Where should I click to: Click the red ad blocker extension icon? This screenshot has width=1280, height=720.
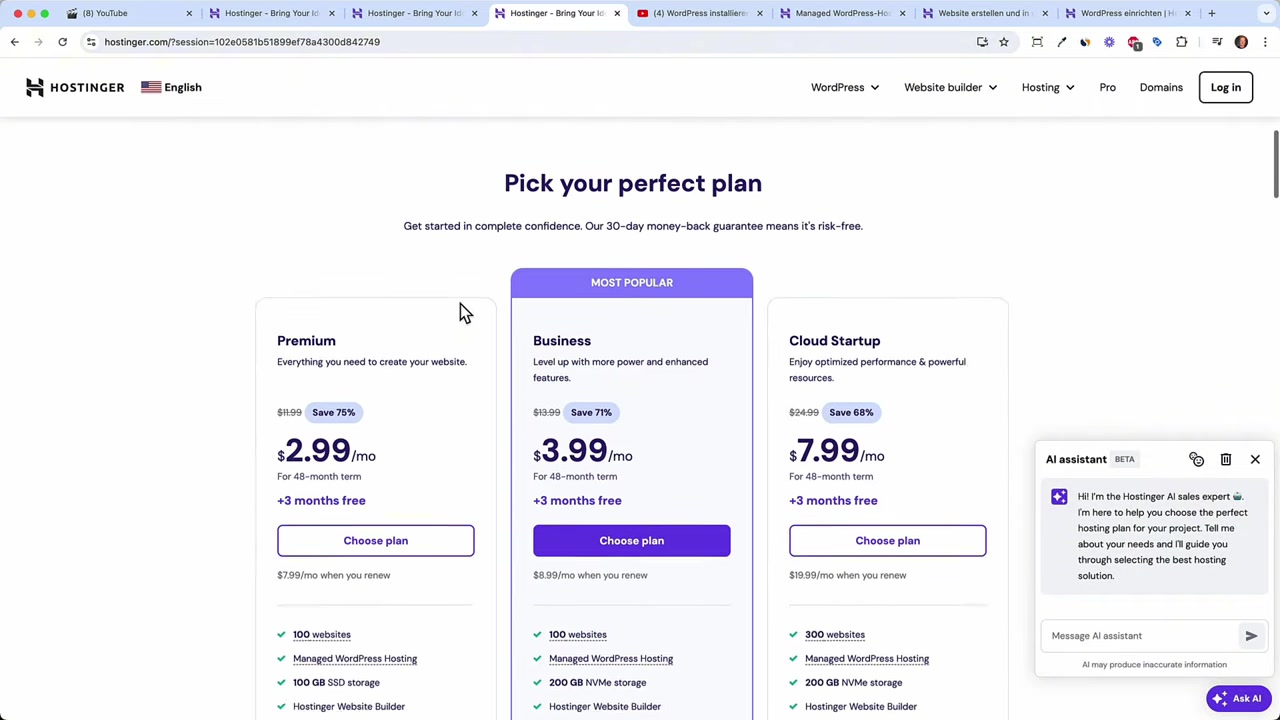coord(1134,42)
